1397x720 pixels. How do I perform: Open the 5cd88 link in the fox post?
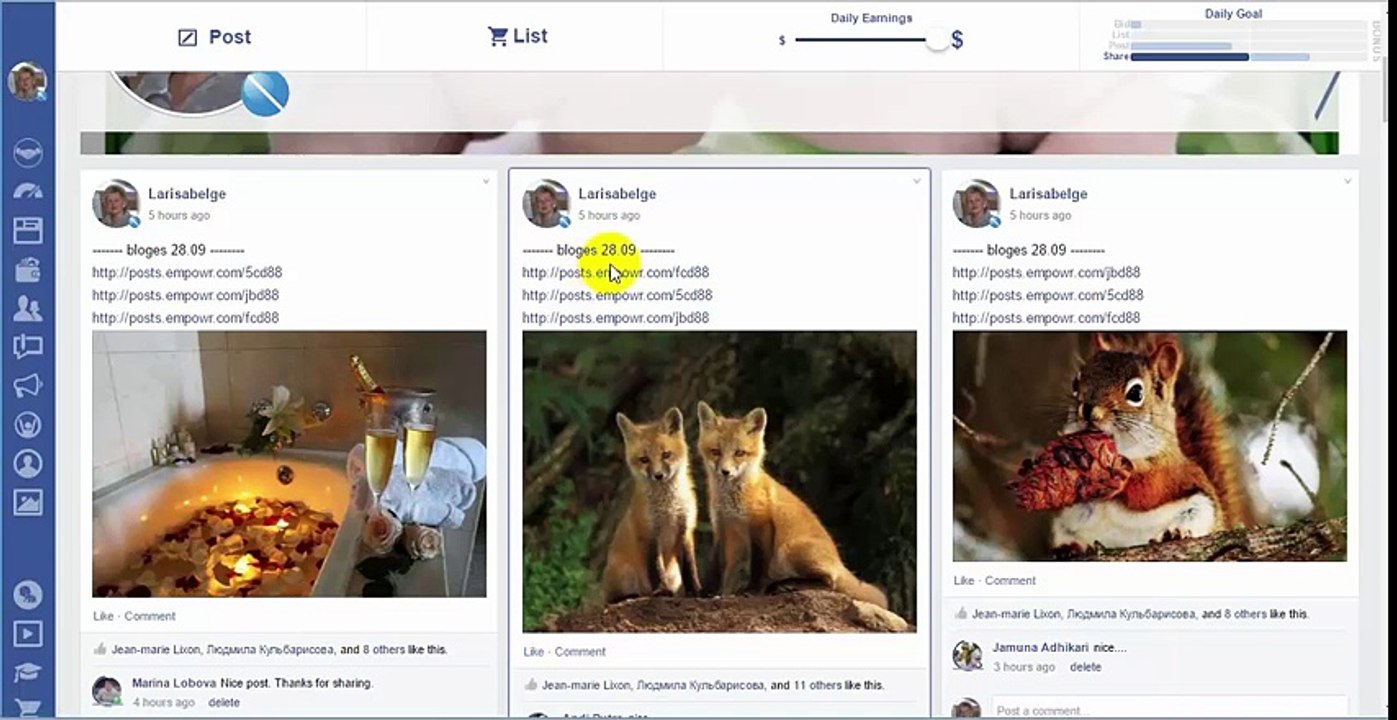pyautogui.click(x=617, y=295)
